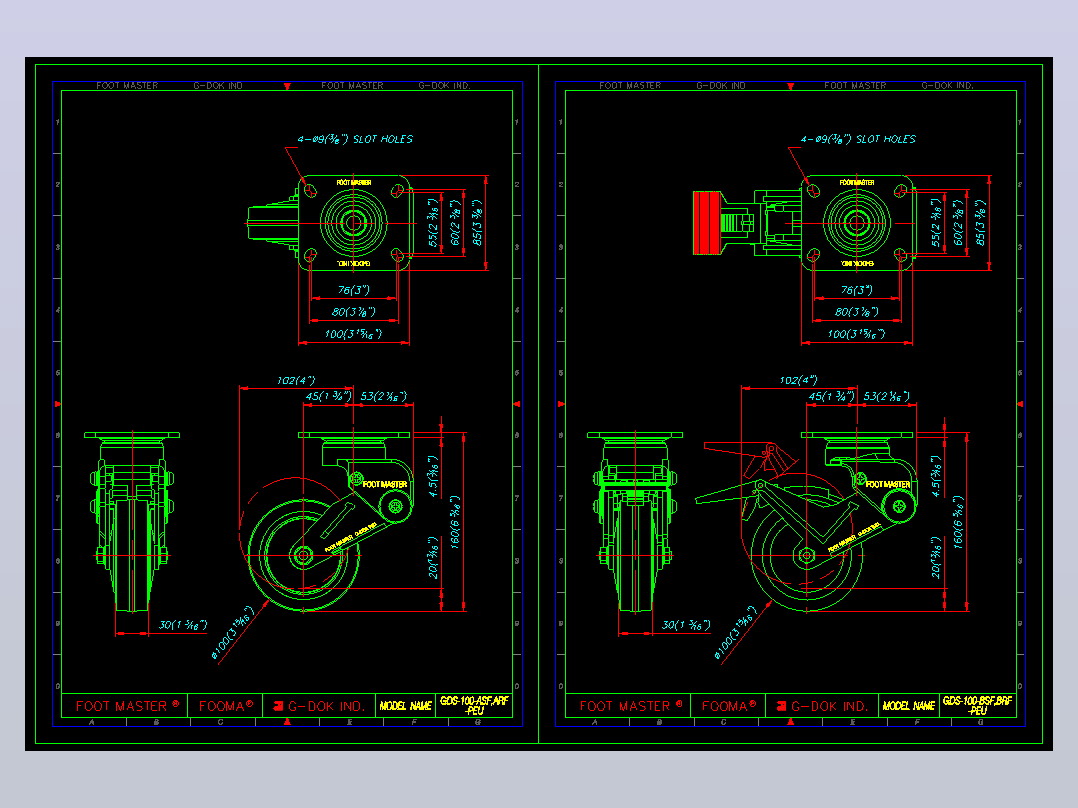Select ø100 wheel diameter label on BSF sheet
This screenshot has height=808, width=1078.
[736, 633]
